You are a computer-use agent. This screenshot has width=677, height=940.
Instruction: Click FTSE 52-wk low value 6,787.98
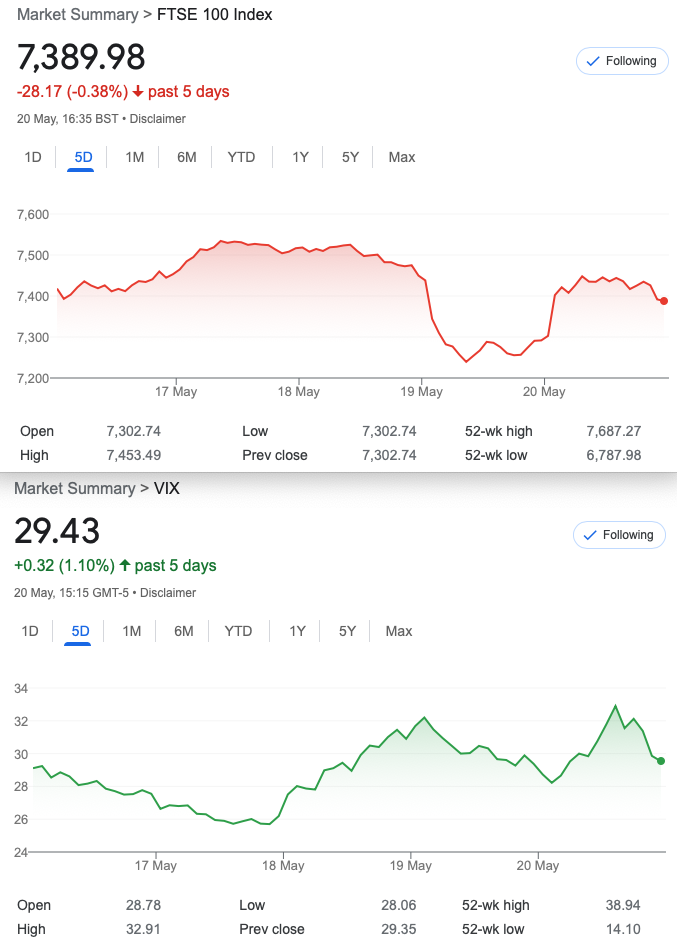pyautogui.click(x=613, y=456)
